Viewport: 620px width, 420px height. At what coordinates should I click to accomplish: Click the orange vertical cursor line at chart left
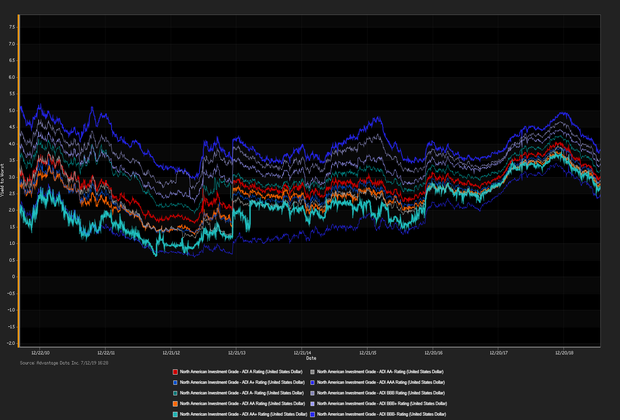tap(18, 181)
